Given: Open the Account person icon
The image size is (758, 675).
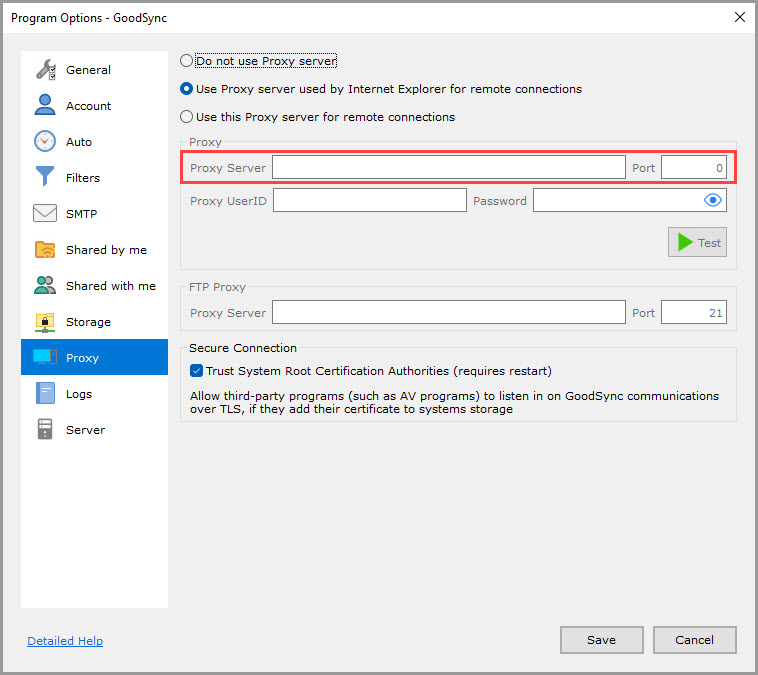Looking at the screenshot, I should 45,106.
